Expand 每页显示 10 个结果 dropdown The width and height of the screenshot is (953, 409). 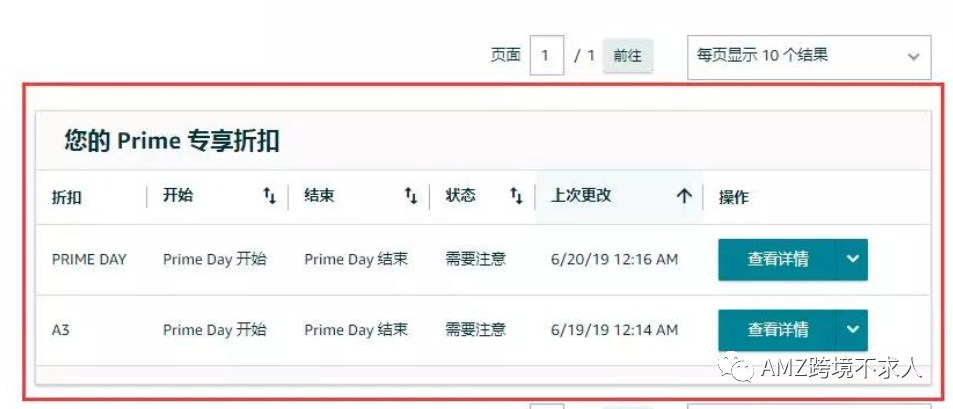809,57
